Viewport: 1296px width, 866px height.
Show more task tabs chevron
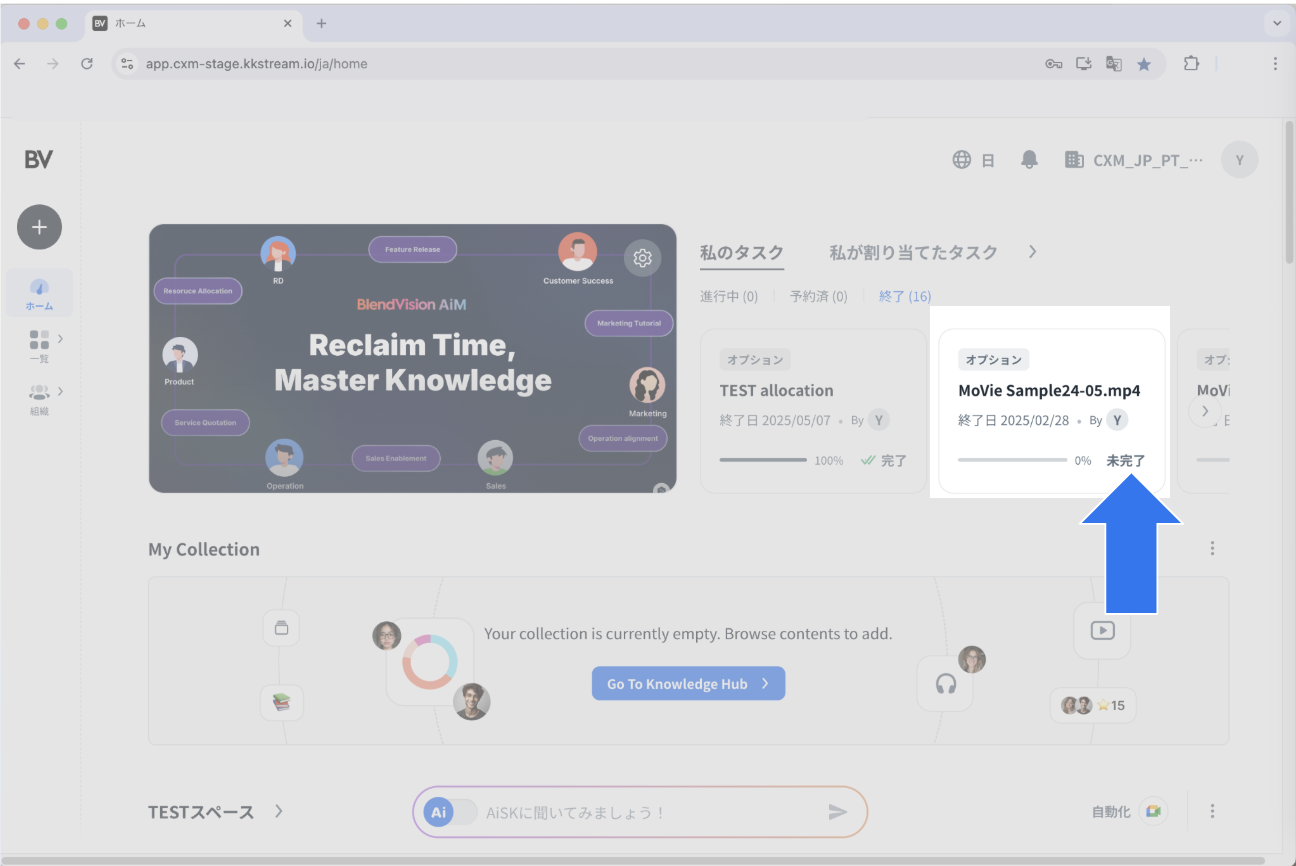pyautogui.click(x=1032, y=252)
